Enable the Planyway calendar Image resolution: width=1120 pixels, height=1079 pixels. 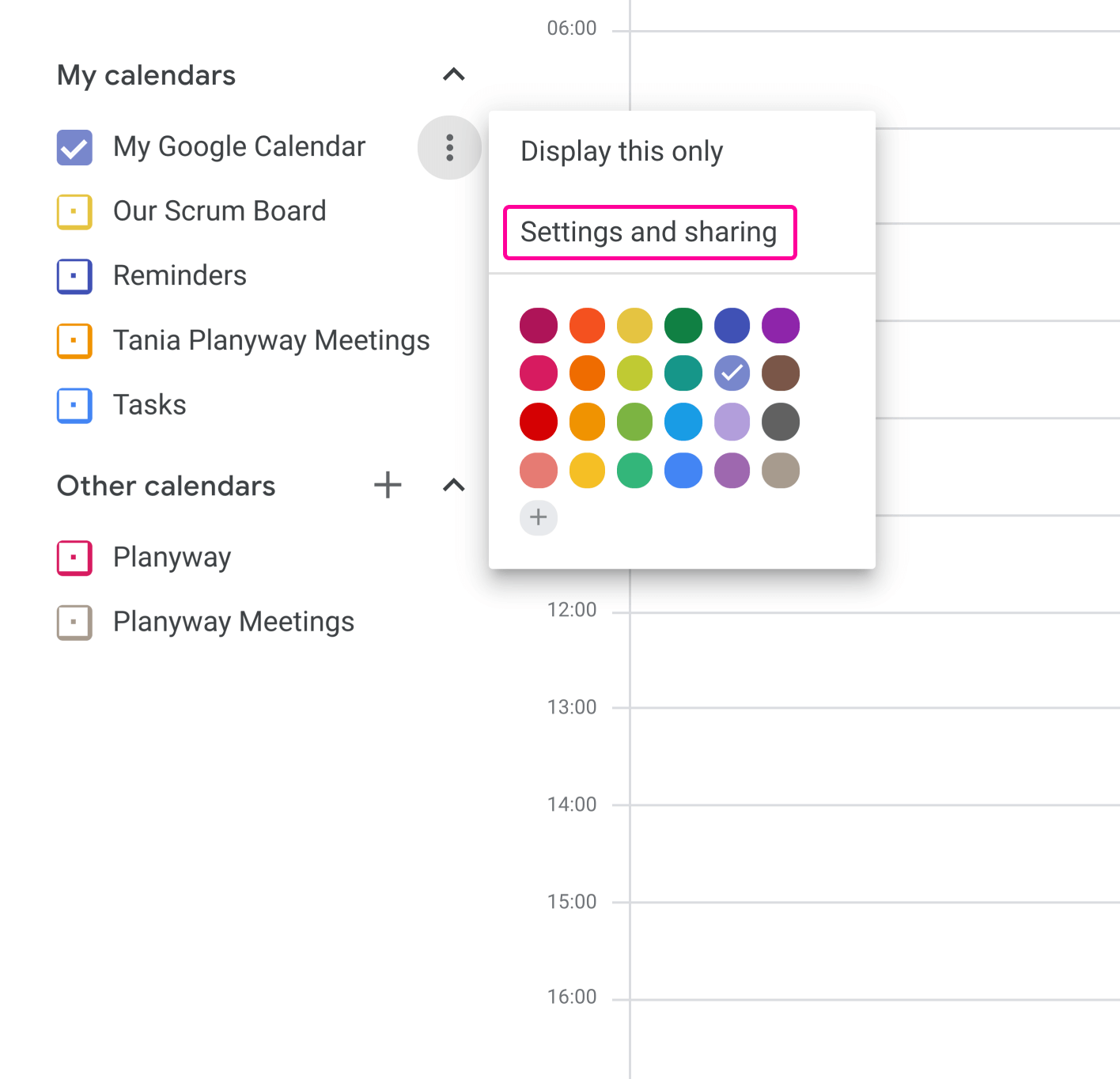click(74, 557)
